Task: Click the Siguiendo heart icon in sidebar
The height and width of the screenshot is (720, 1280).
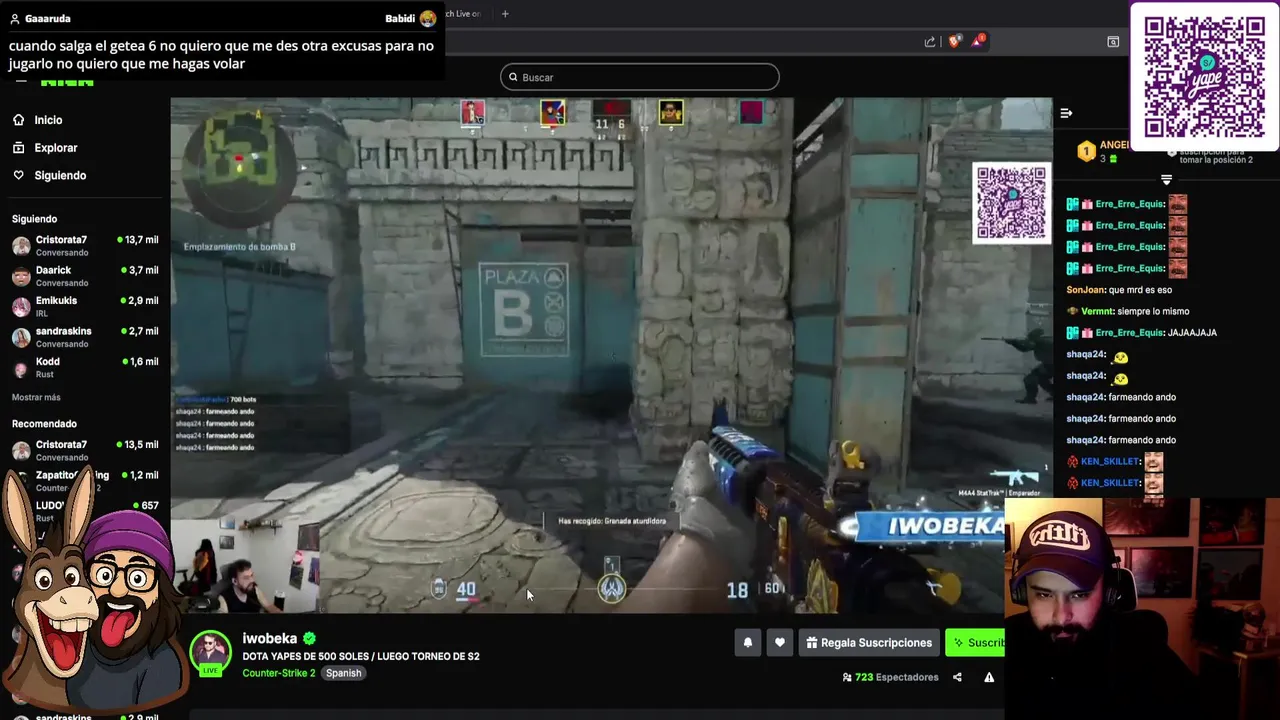Action: 18,175
